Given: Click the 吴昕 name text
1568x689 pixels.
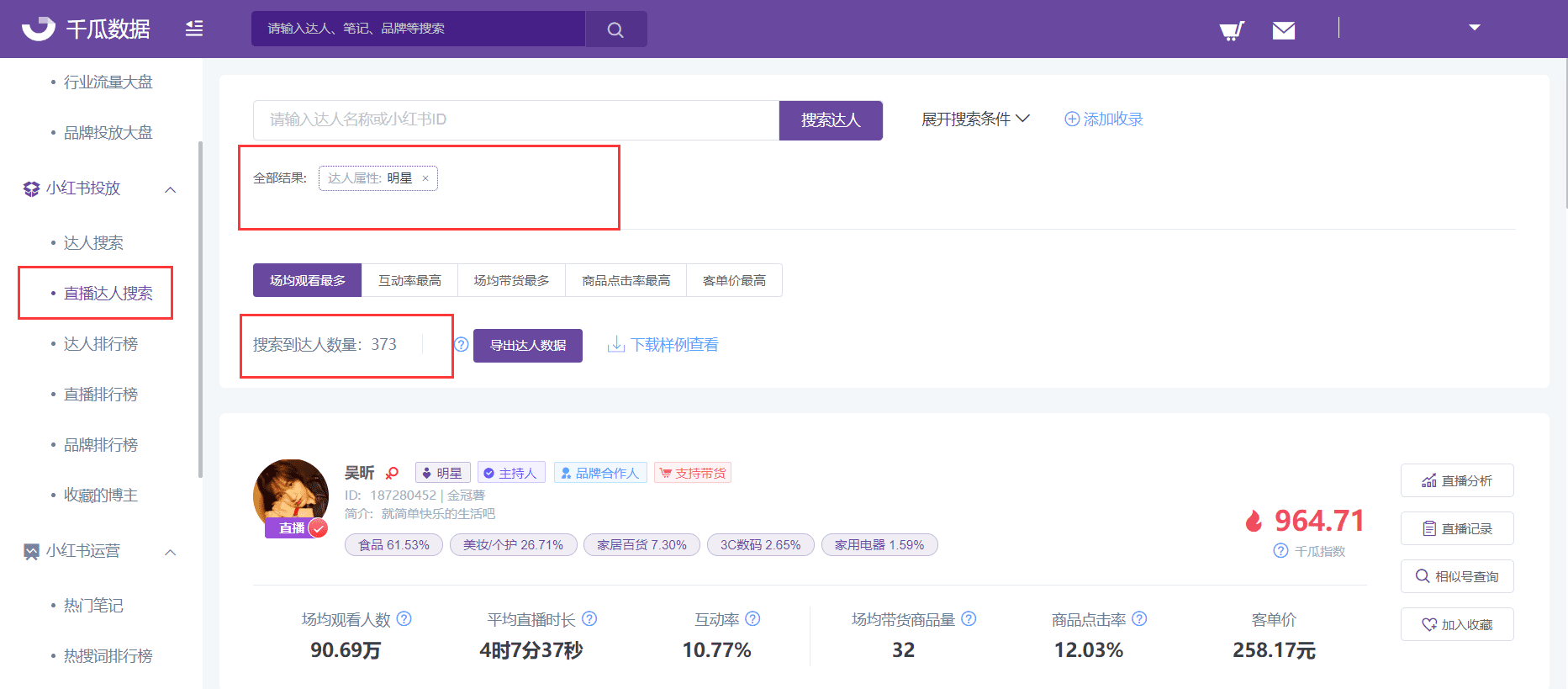Looking at the screenshot, I should [x=360, y=473].
